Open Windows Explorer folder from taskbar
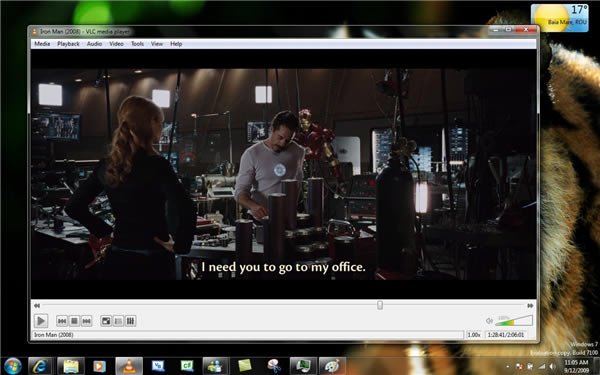This screenshot has height=375, width=600. (x=71, y=366)
